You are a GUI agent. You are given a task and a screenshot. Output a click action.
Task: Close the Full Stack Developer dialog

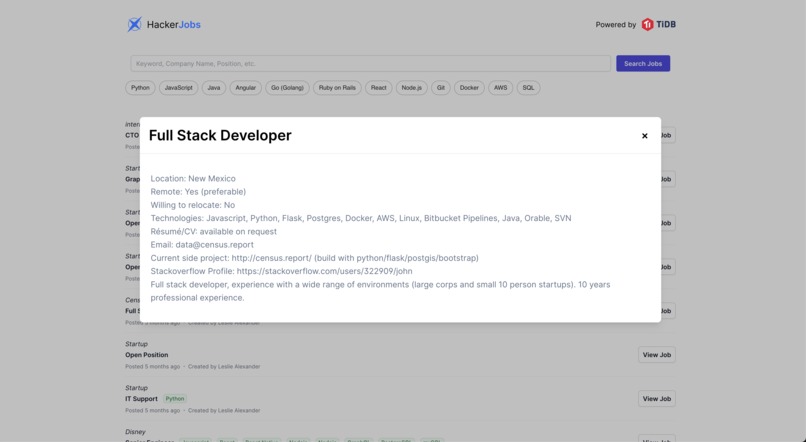click(645, 136)
